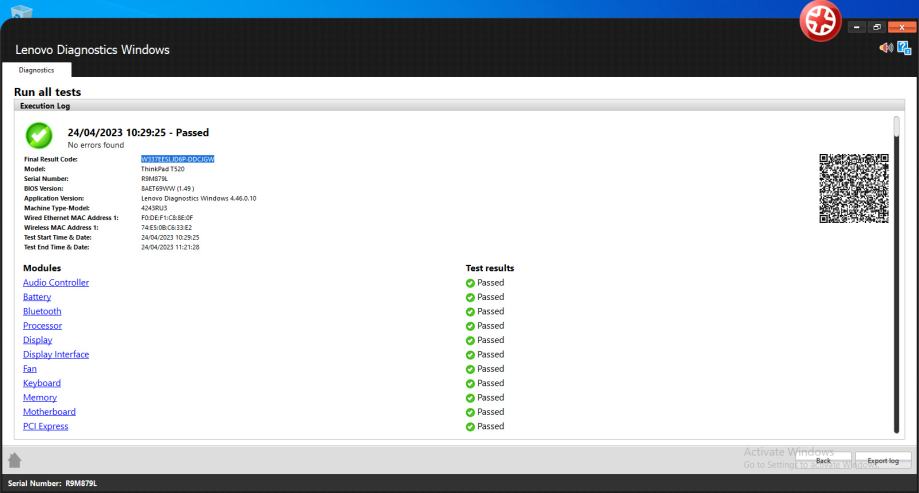Screen dimensions: 919x493
Task: Click the ThinkPad T520 model value
Action: tap(163, 169)
